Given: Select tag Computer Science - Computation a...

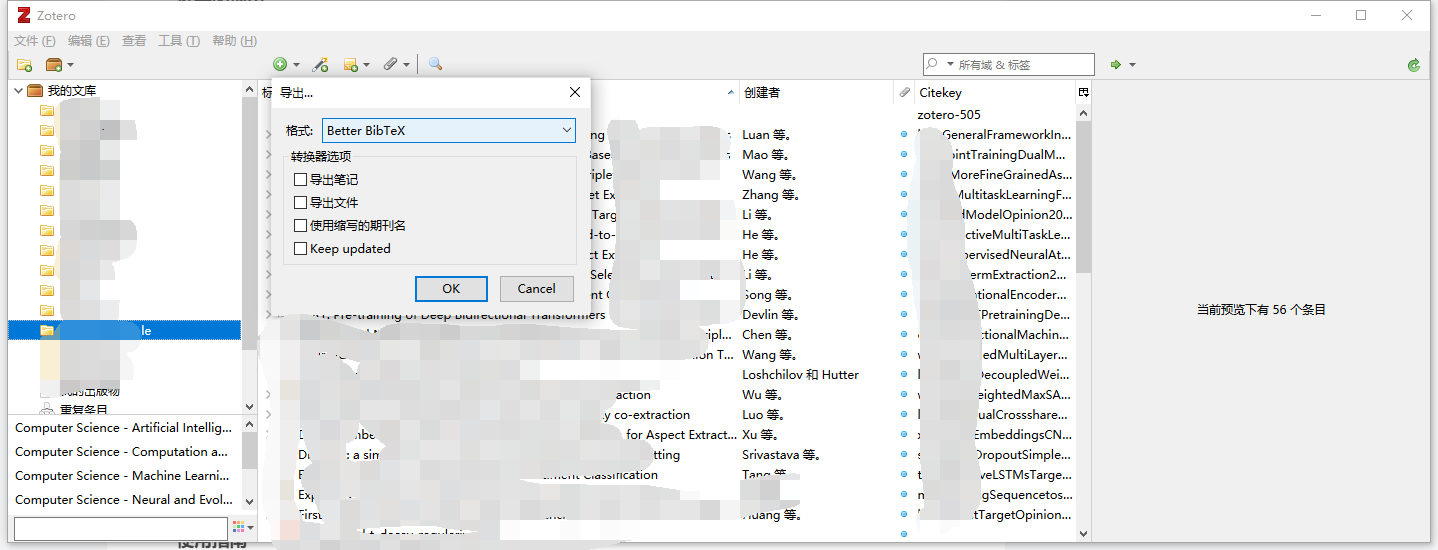Looking at the screenshot, I should tap(123, 451).
